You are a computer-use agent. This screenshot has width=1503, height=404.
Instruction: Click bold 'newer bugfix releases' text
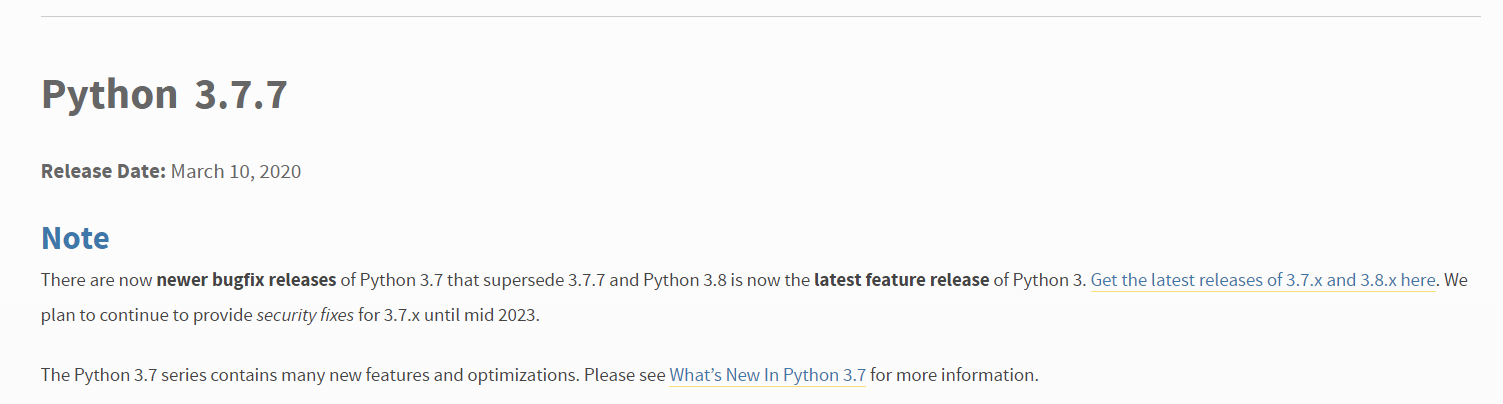tap(246, 280)
